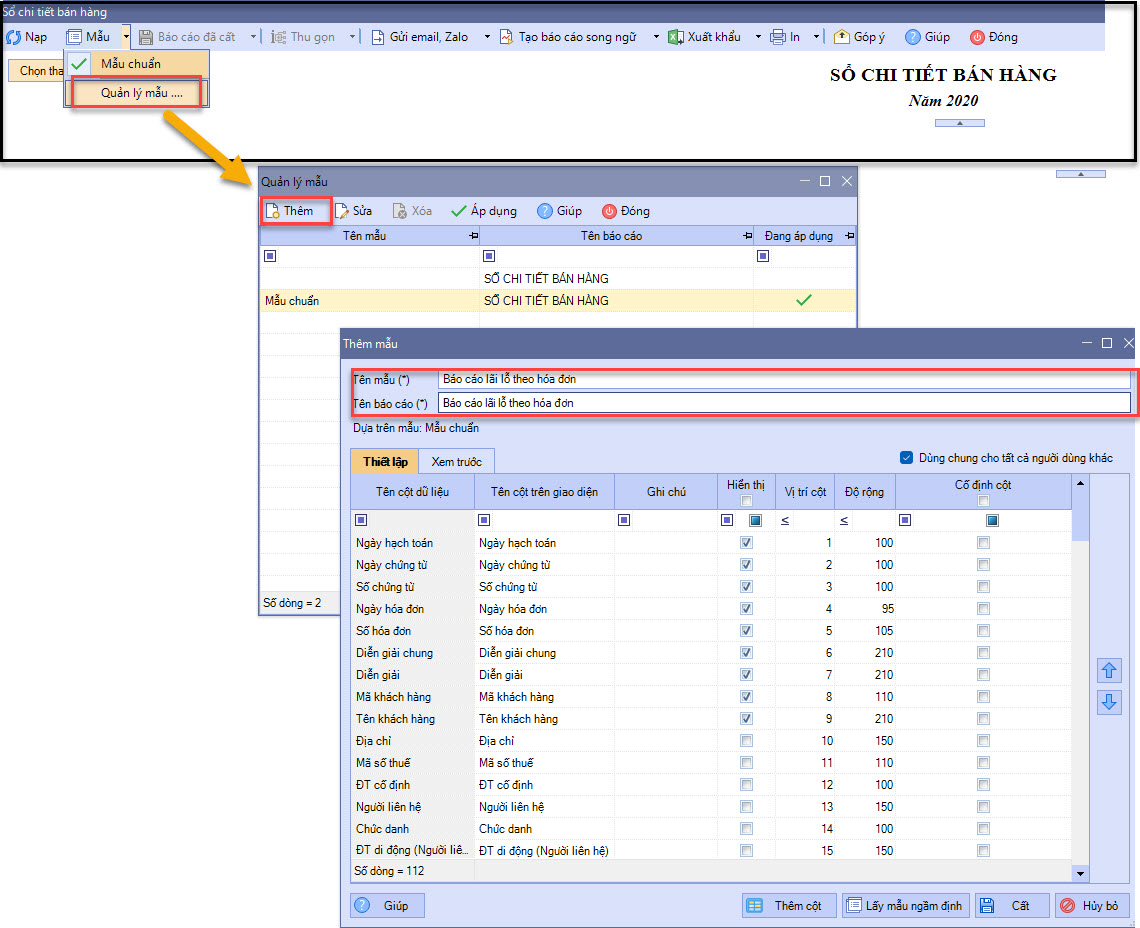Click the Tên mẫu input field

tap(783, 380)
